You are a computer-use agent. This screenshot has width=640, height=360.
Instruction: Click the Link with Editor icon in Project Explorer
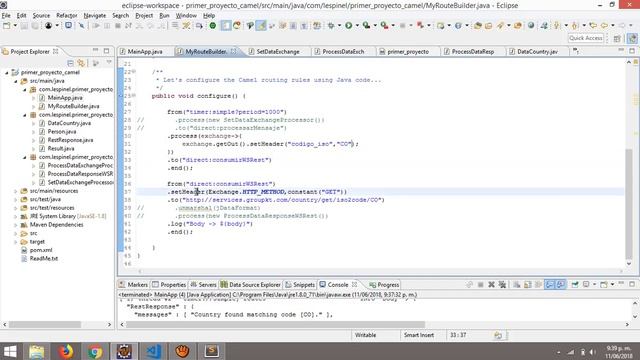pyautogui.click(x=81, y=63)
